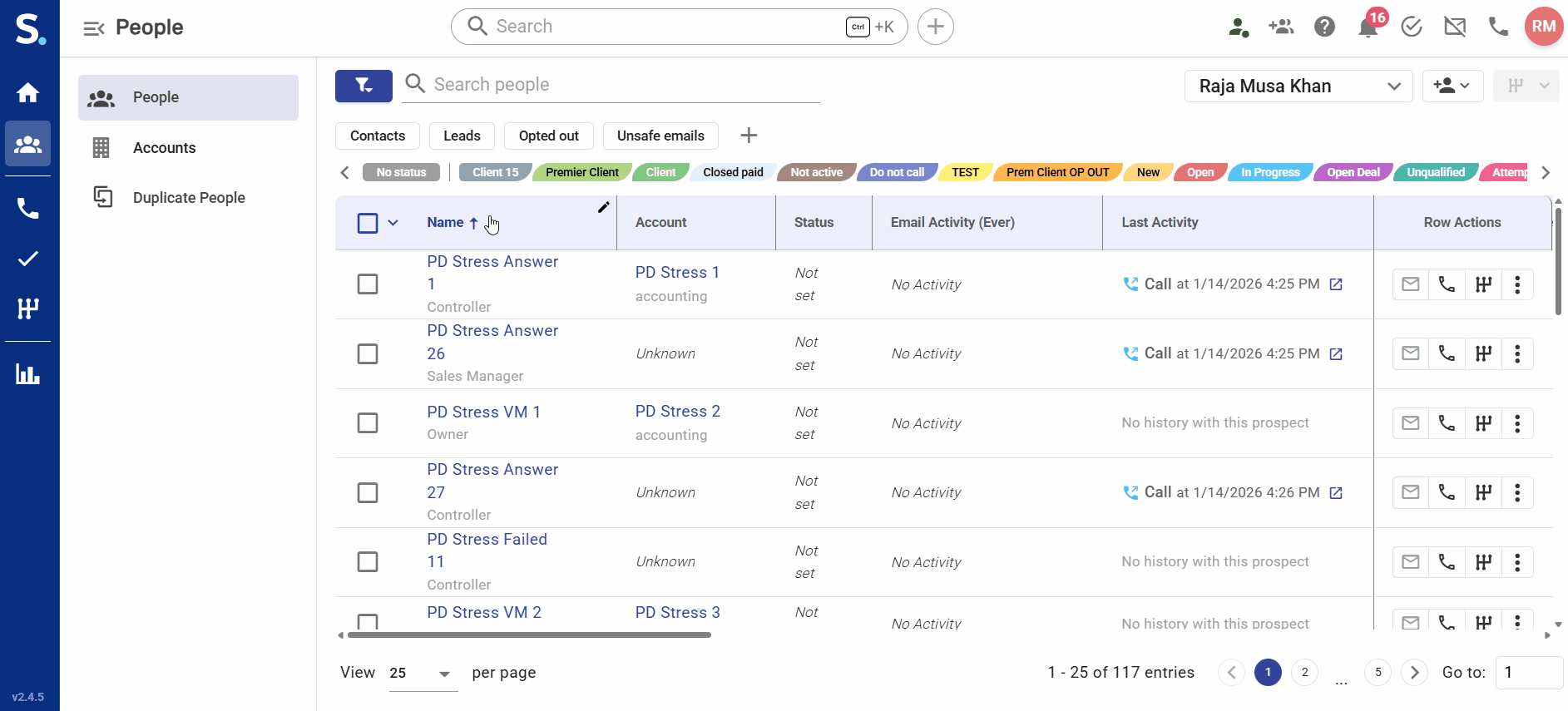Open the rows per page dropdown
The width and height of the screenshot is (1568, 711).
tap(423, 674)
